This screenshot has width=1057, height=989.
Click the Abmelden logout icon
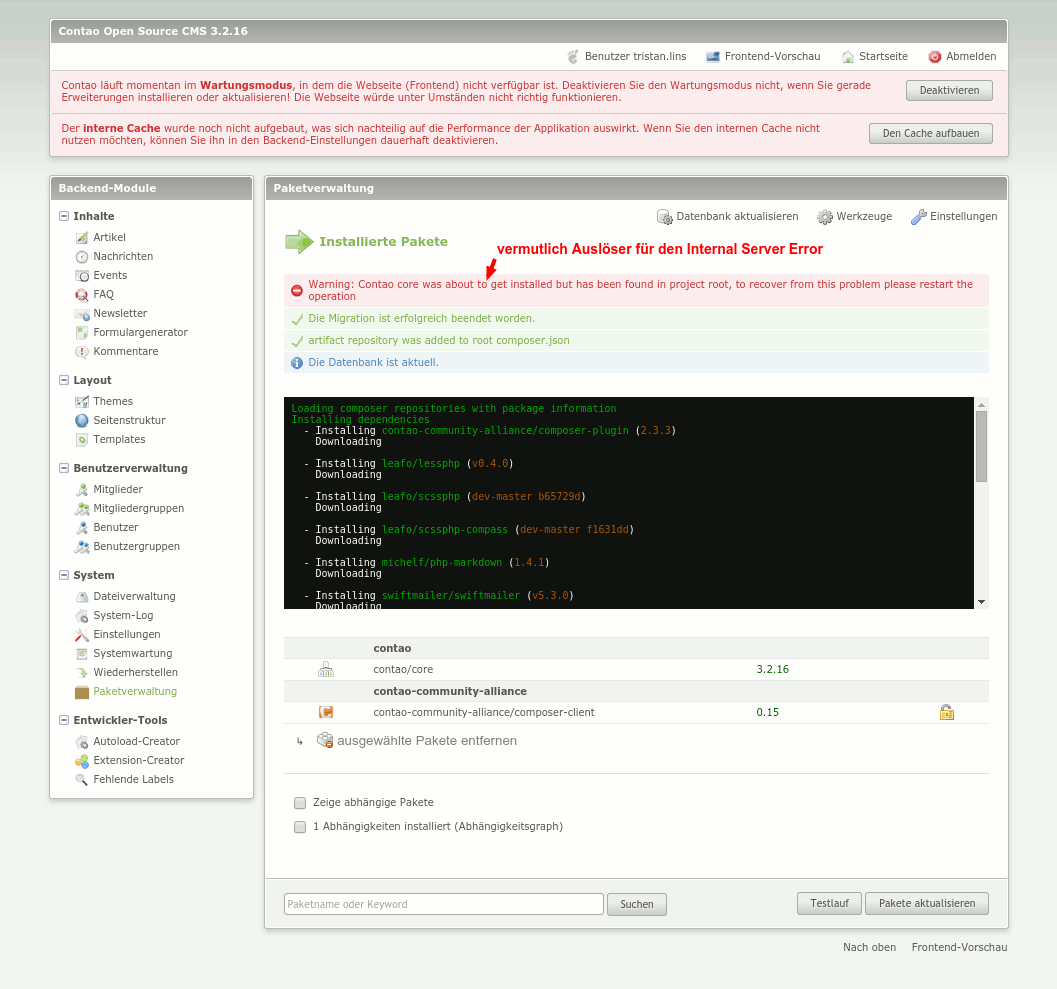(x=934, y=57)
